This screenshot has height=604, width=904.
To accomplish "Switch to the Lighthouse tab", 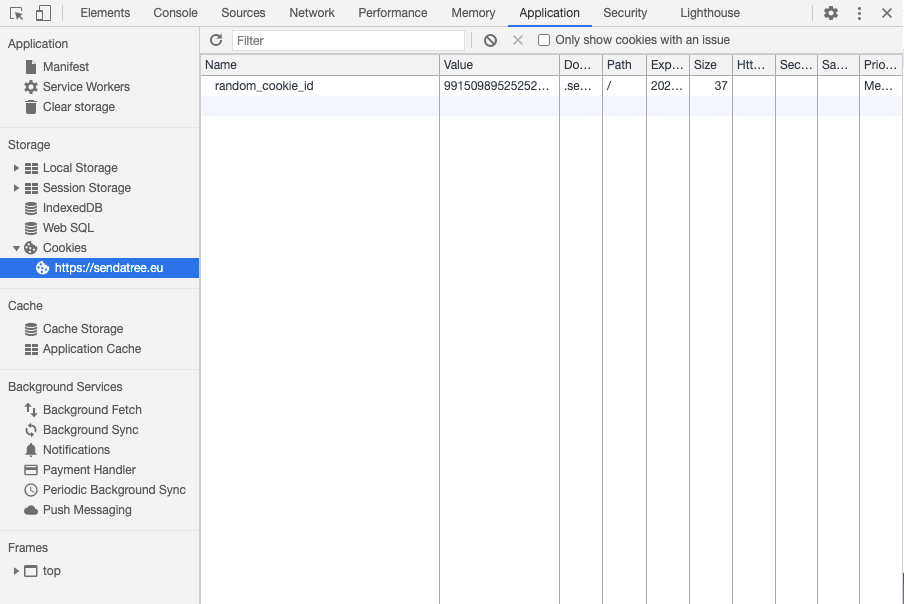I will [x=710, y=13].
